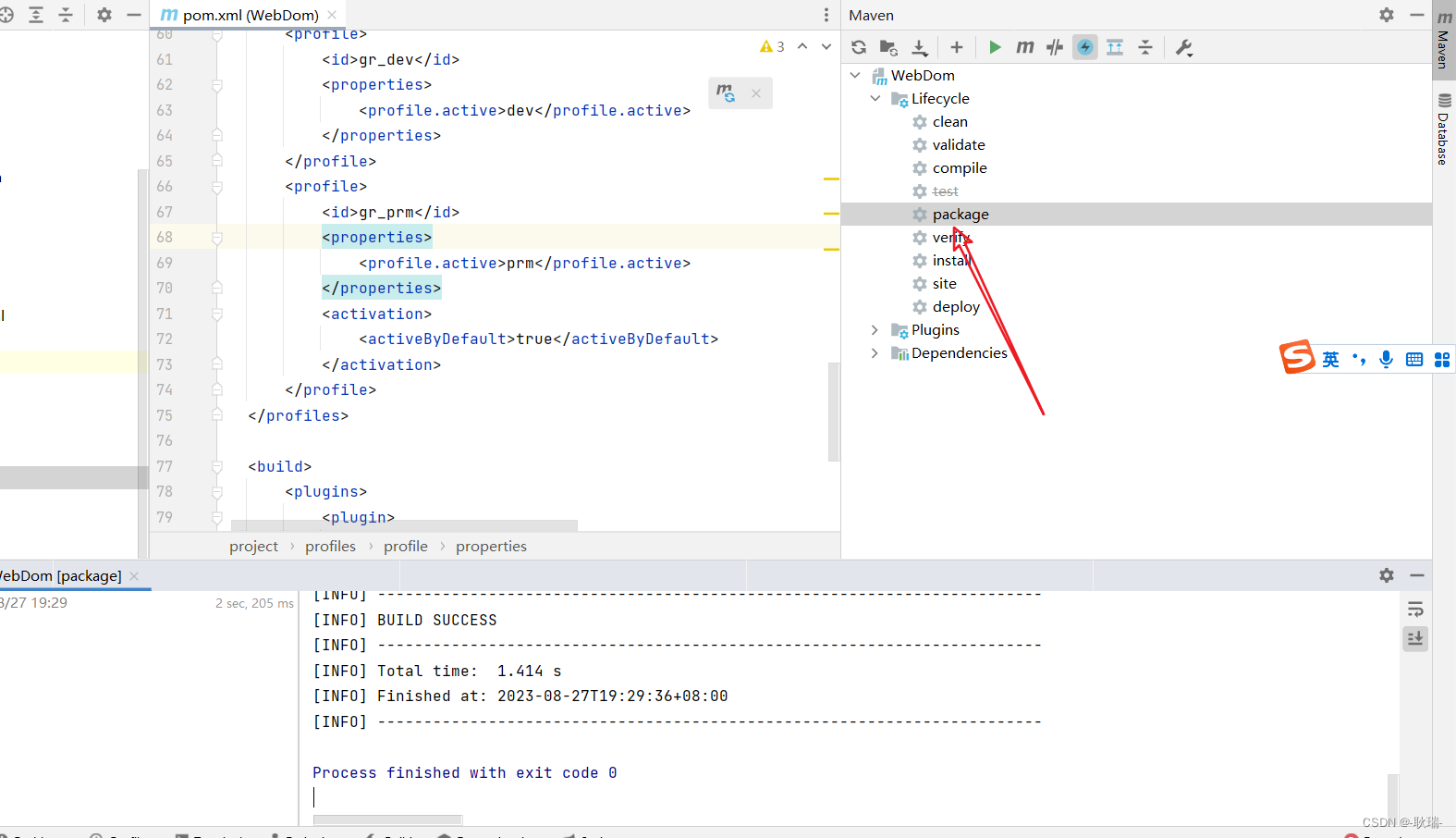Open Execute Maven Goal dialog
The width and height of the screenshot is (1456, 838).
1024,47
